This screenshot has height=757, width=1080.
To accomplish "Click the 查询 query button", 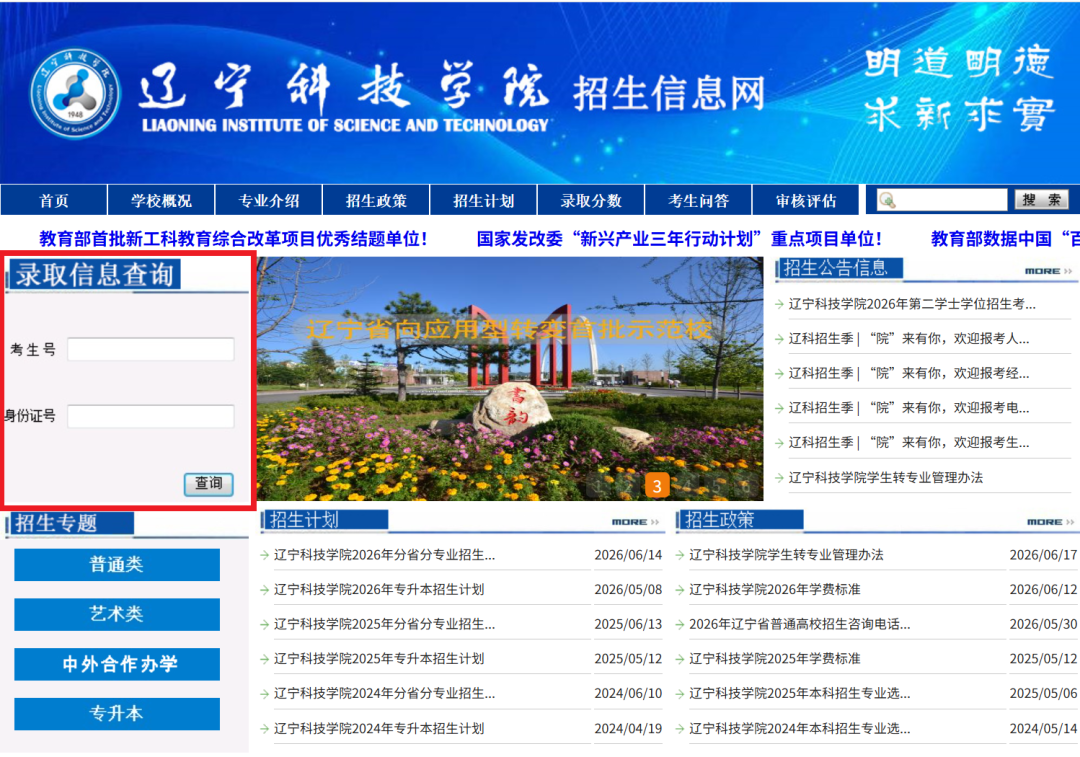I will tap(209, 484).
